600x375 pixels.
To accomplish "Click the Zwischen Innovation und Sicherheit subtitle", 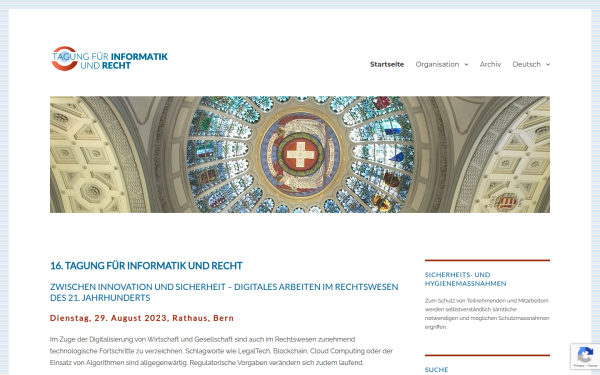I will click(224, 292).
